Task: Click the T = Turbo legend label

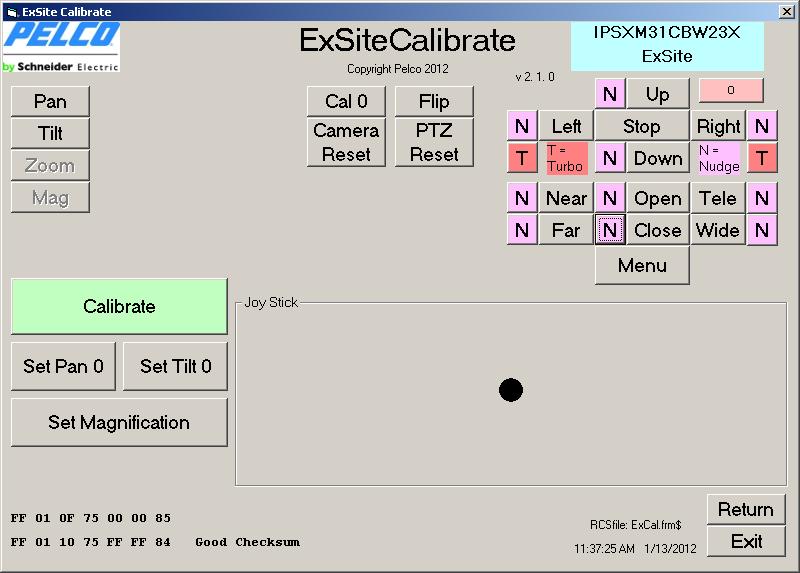Action: [566, 158]
